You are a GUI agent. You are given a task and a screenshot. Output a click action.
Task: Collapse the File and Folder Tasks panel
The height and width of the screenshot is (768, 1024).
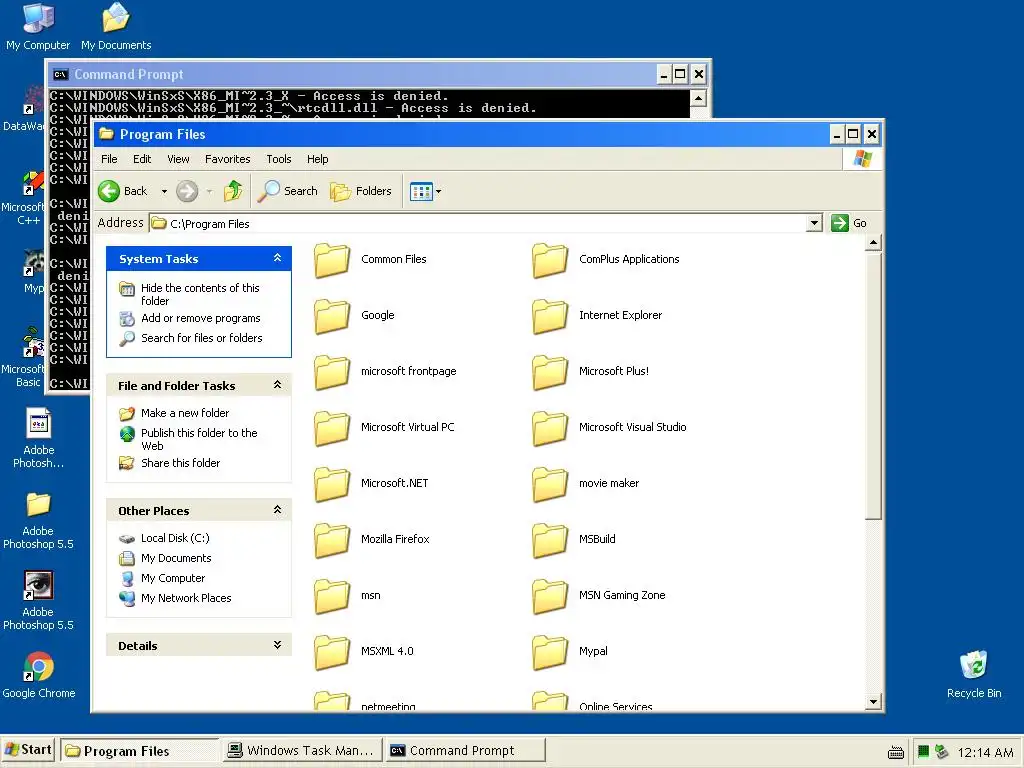coord(278,385)
